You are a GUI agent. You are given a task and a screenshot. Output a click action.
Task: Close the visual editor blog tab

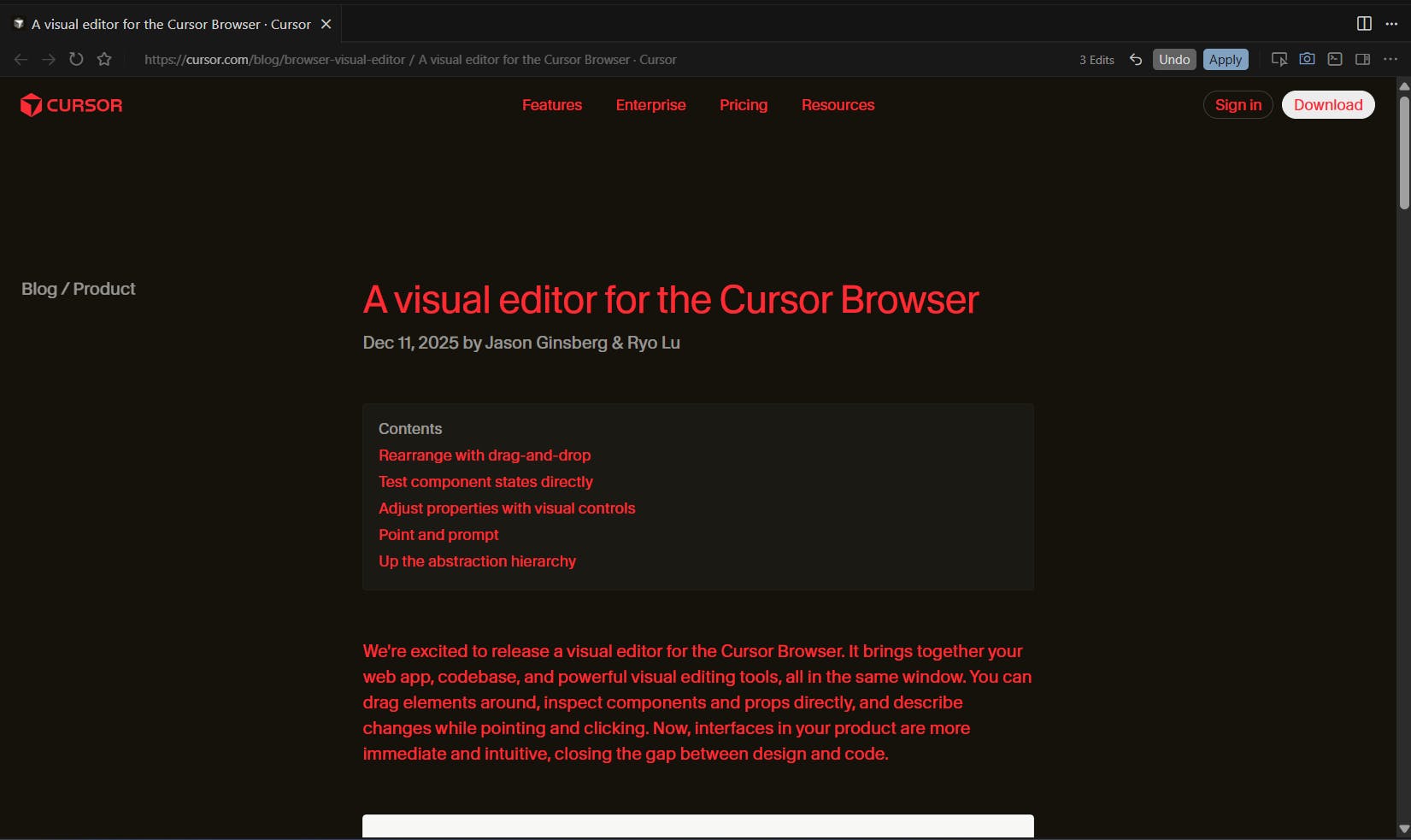326,24
